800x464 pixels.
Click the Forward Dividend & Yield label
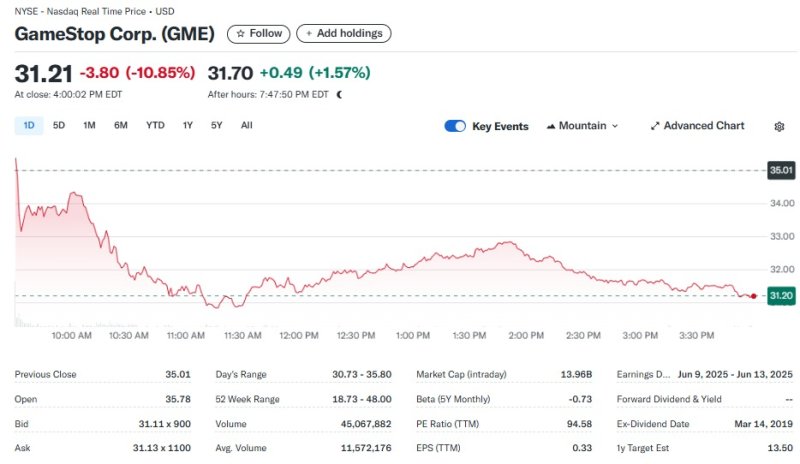(669, 399)
